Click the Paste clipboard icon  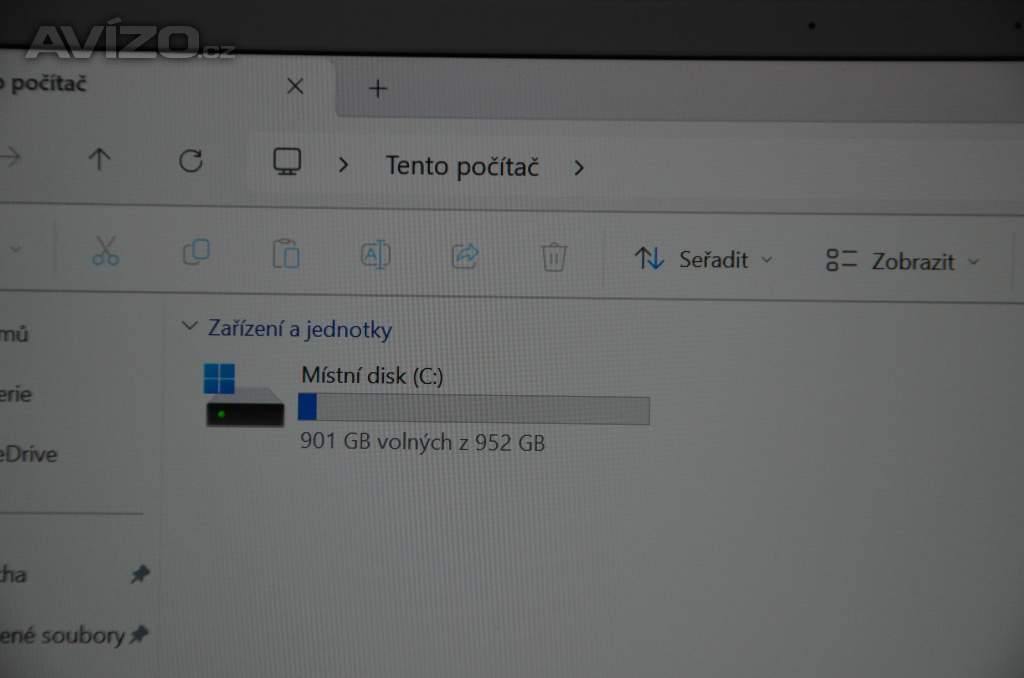[x=286, y=253]
